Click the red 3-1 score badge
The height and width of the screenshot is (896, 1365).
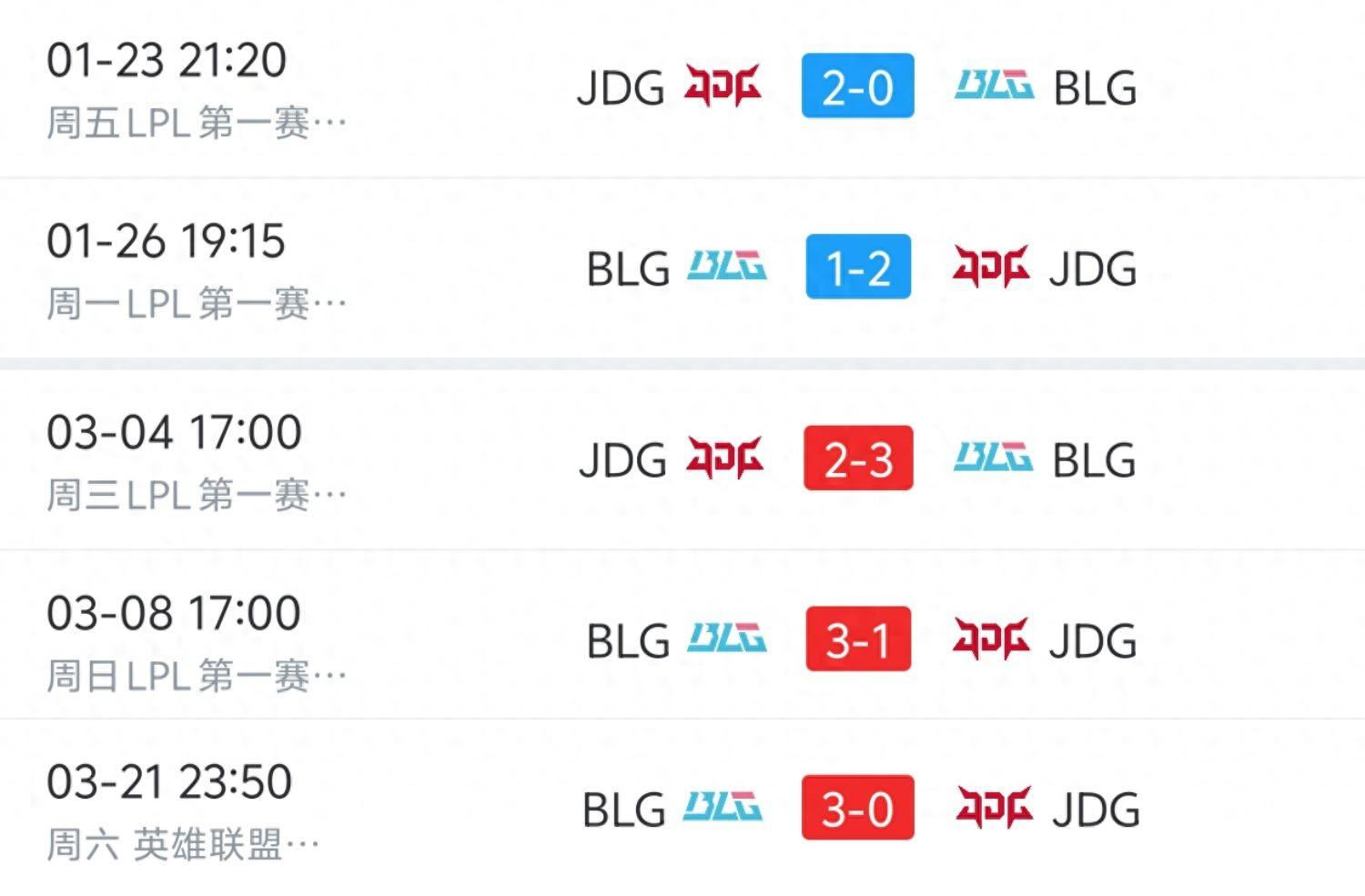pos(858,639)
